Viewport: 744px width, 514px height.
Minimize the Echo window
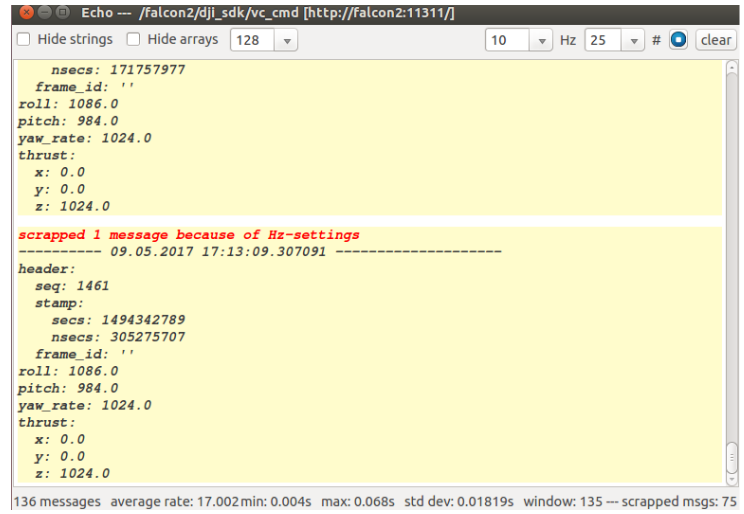(x=45, y=12)
